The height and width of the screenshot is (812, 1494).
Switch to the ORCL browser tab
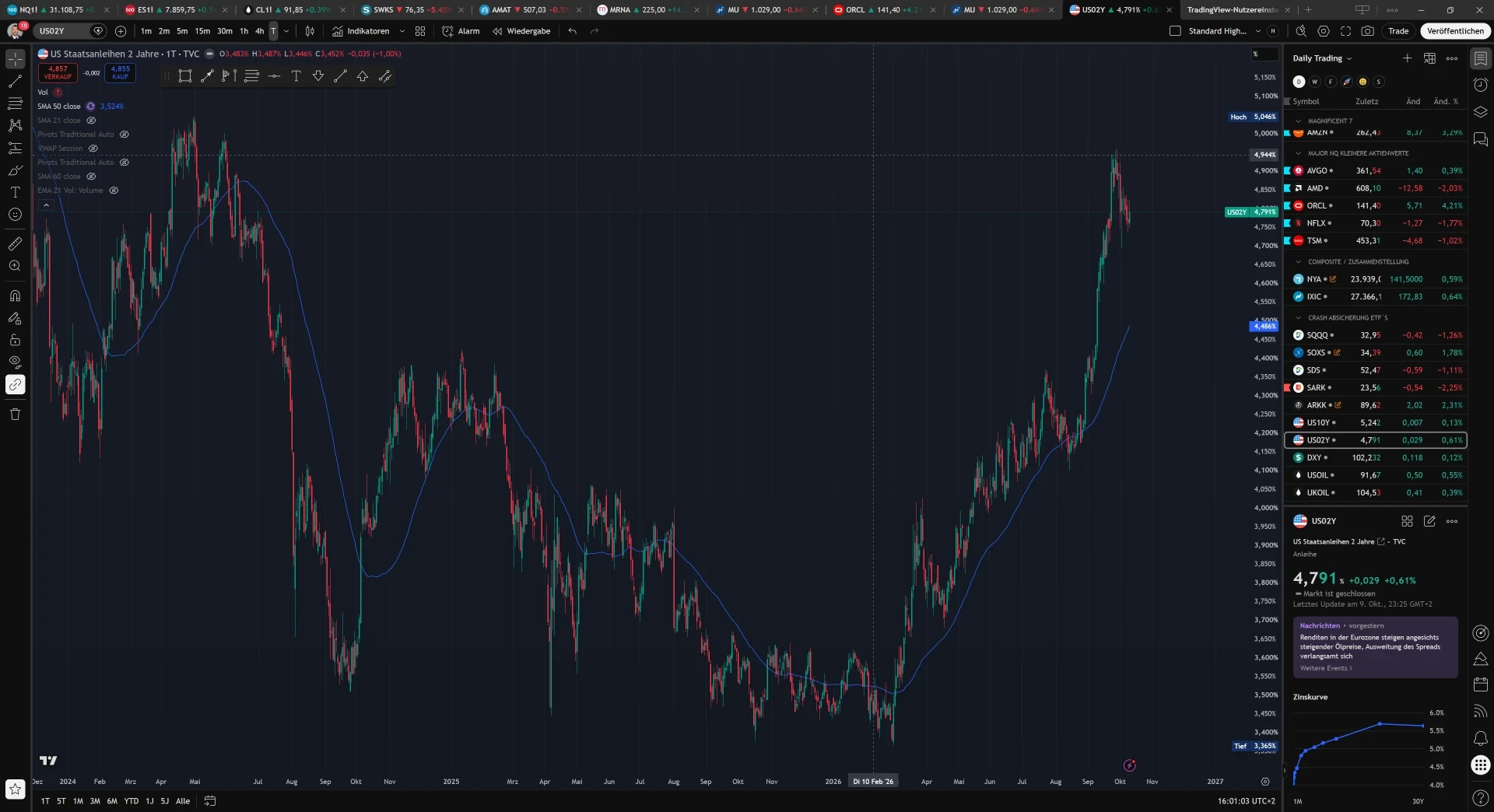[x=882, y=10]
